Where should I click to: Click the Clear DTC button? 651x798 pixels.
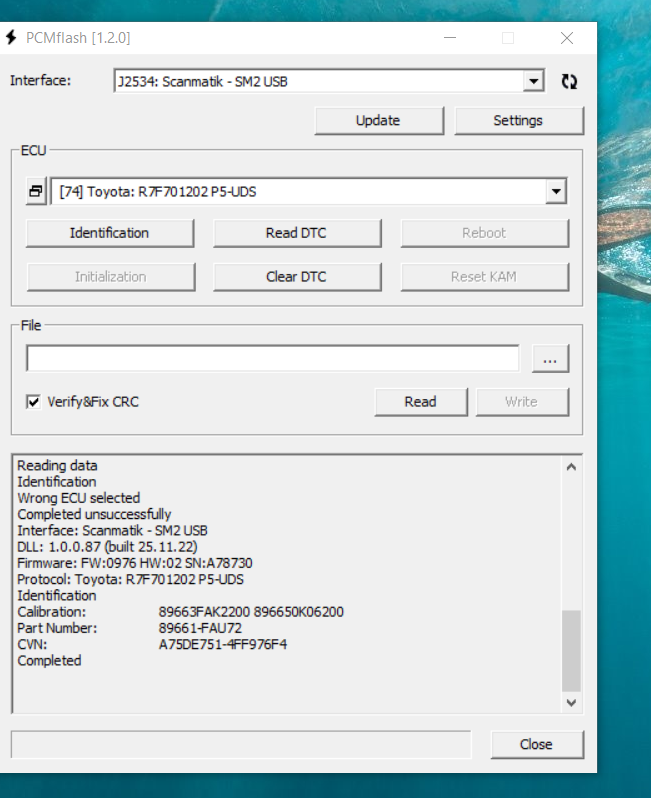click(x=297, y=277)
